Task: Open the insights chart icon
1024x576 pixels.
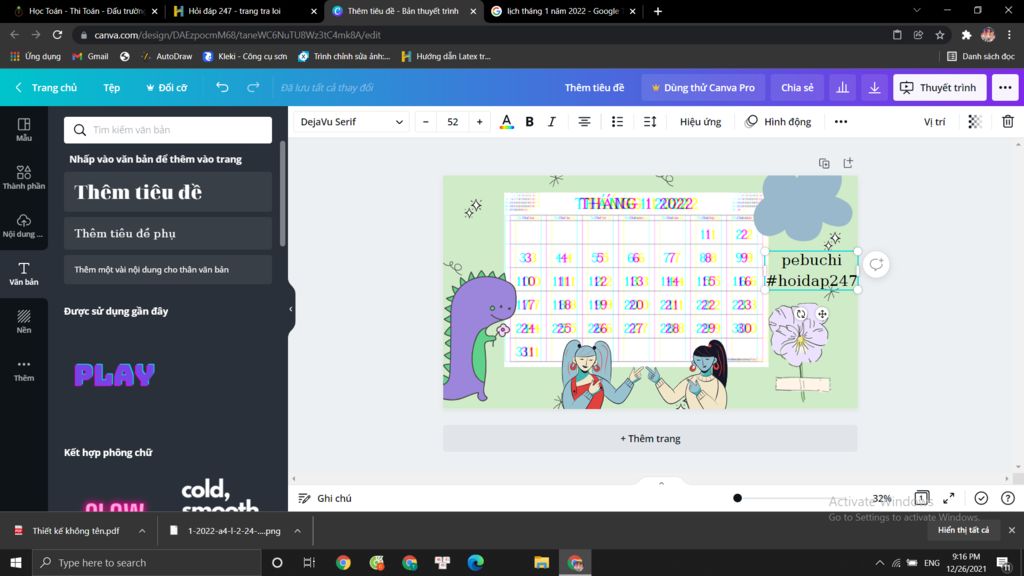Action: (x=842, y=88)
